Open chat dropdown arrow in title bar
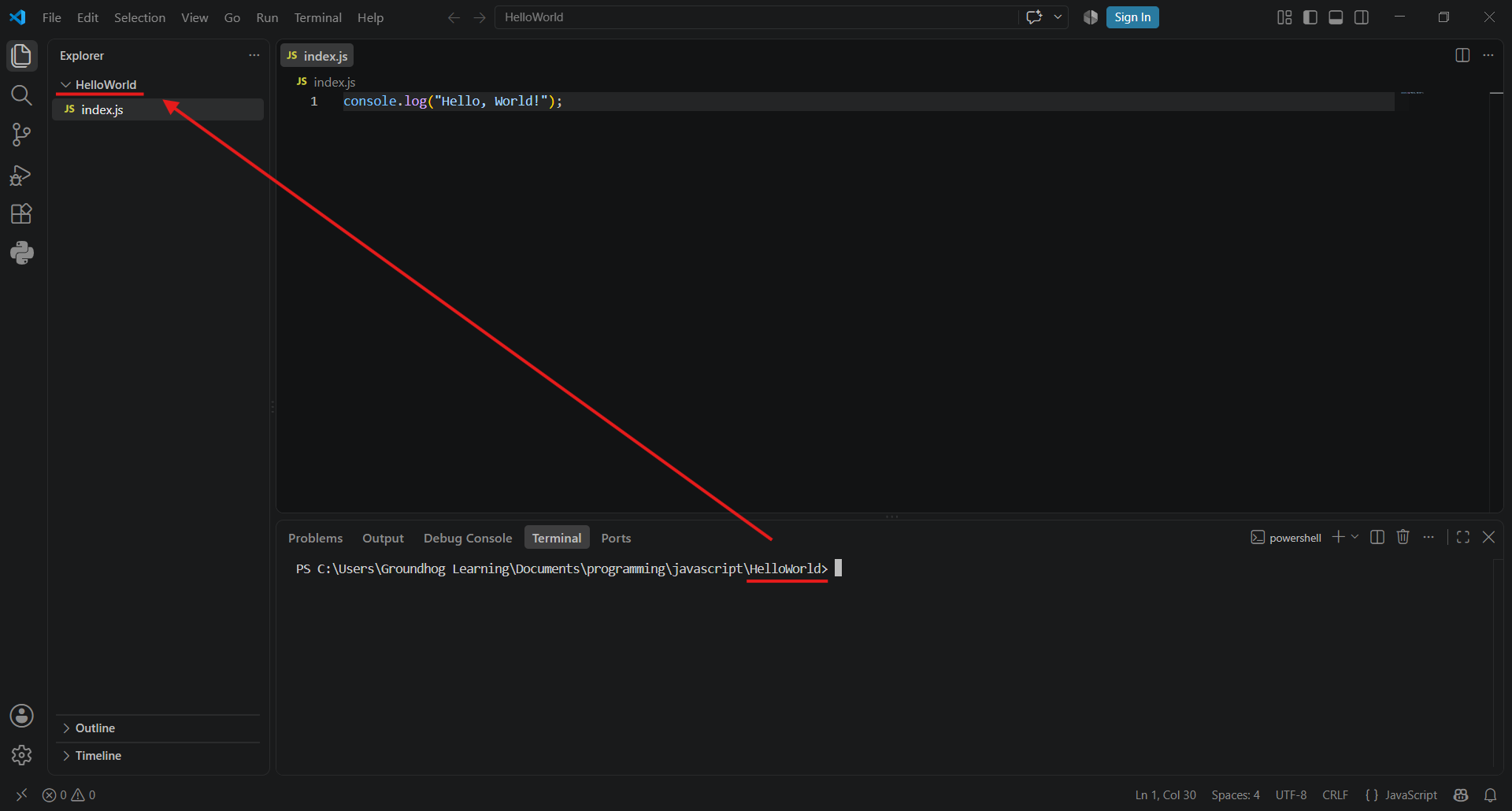Screen dimensions: 1512x811 click(x=1058, y=17)
